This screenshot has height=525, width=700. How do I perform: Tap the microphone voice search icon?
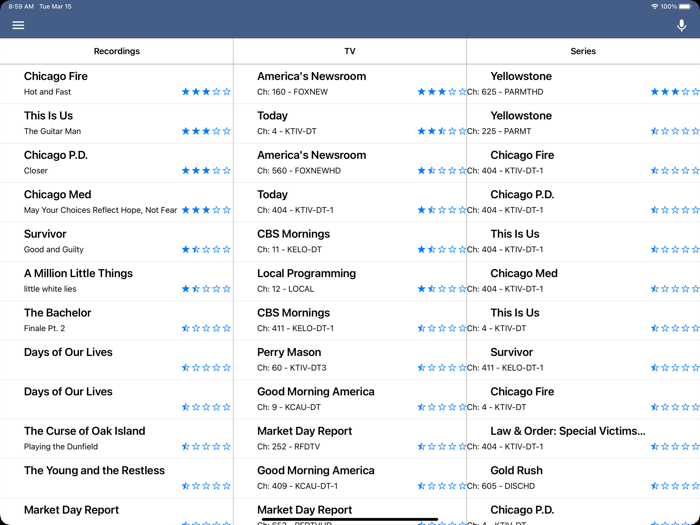click(681, 25)
